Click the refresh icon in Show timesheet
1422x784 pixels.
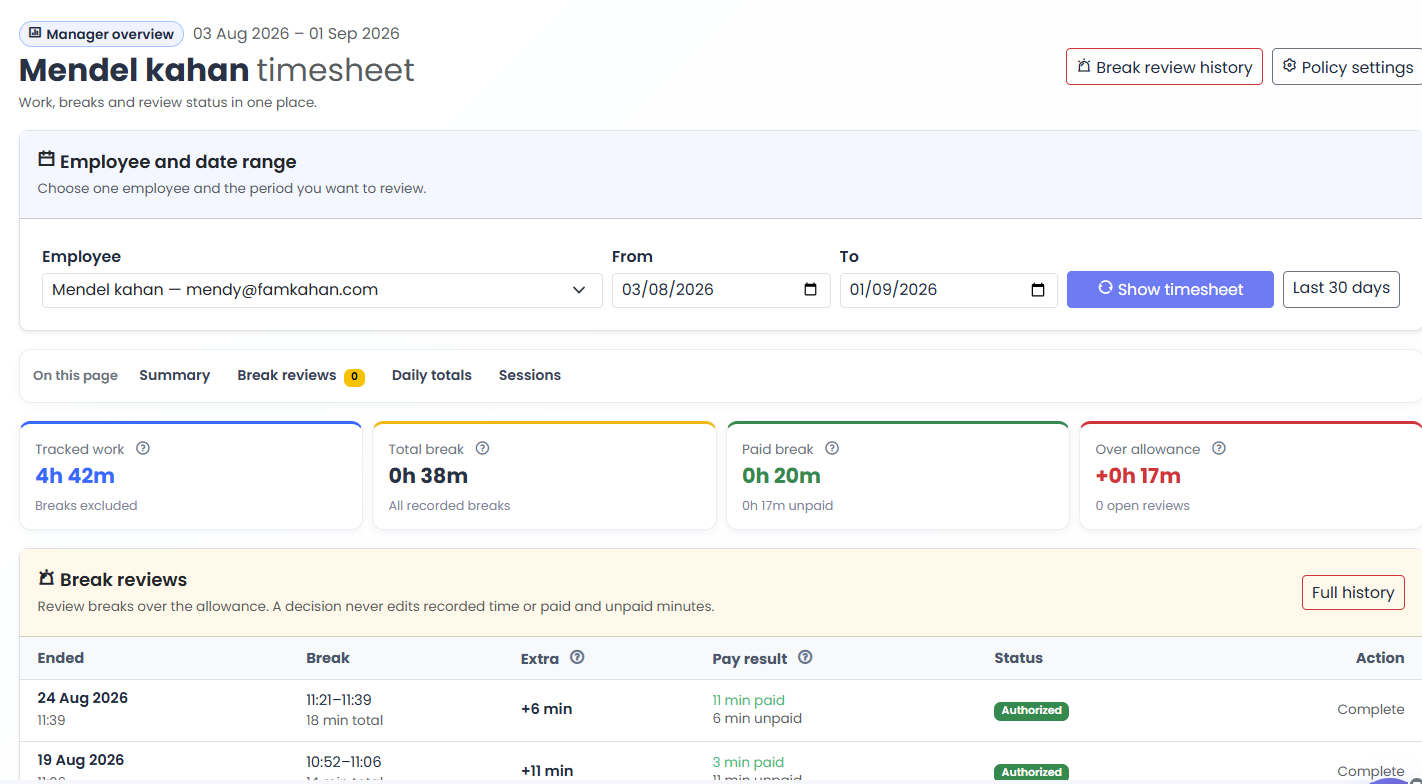[x=1105, y=288]
